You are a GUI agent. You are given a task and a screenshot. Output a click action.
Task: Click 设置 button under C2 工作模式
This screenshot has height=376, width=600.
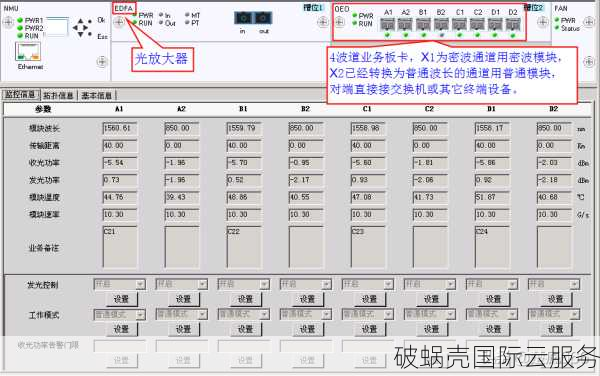tap(431, 329)
